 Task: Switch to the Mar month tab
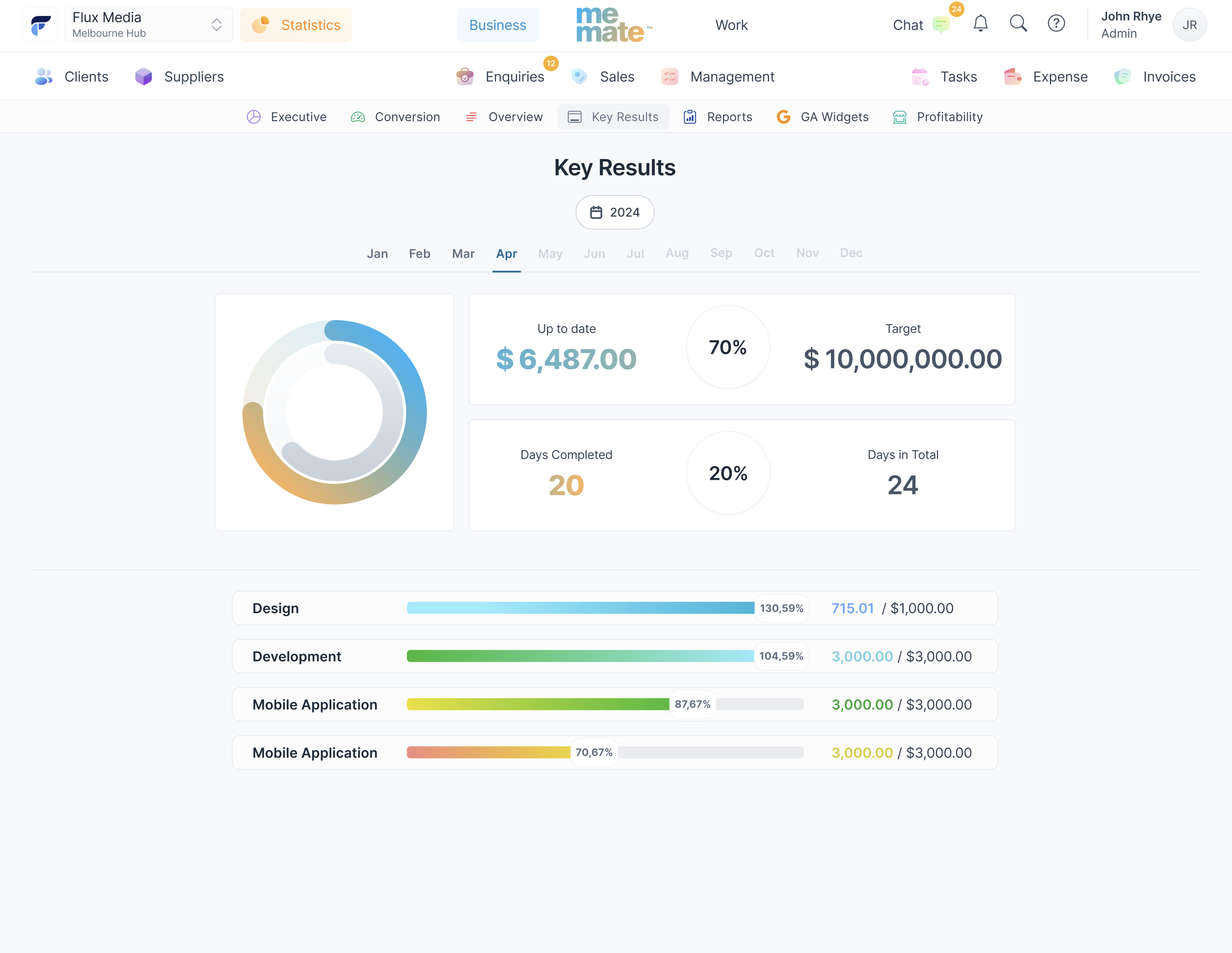coord(463,254)
